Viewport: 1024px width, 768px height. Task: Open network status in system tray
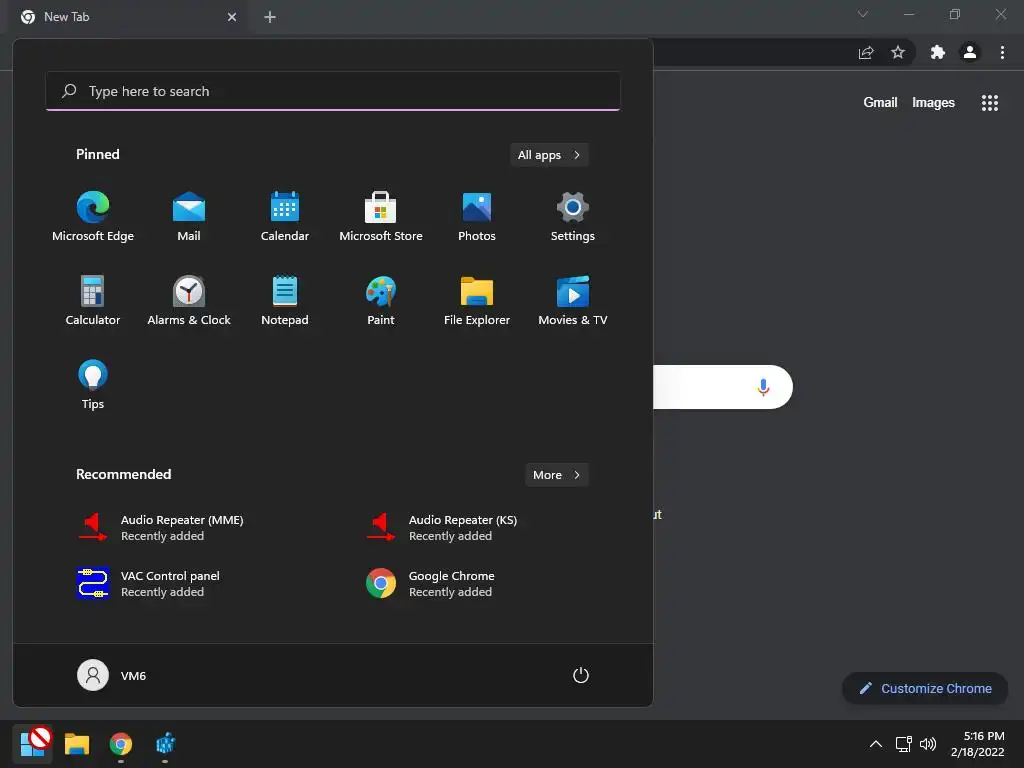(x=903, y=744)
